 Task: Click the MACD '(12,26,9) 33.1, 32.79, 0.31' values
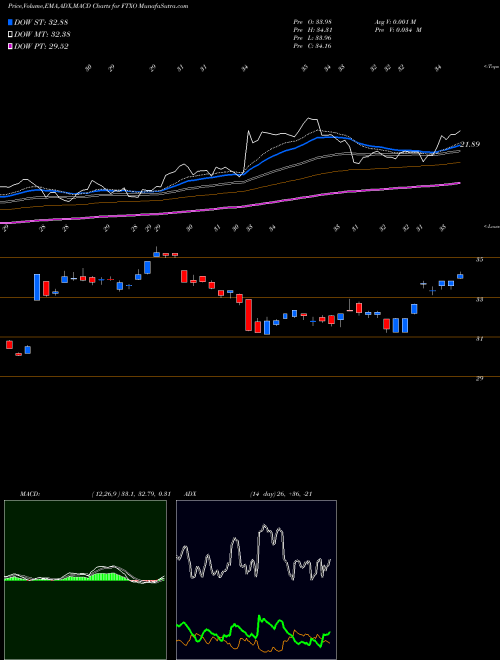(x=130, y=494)
